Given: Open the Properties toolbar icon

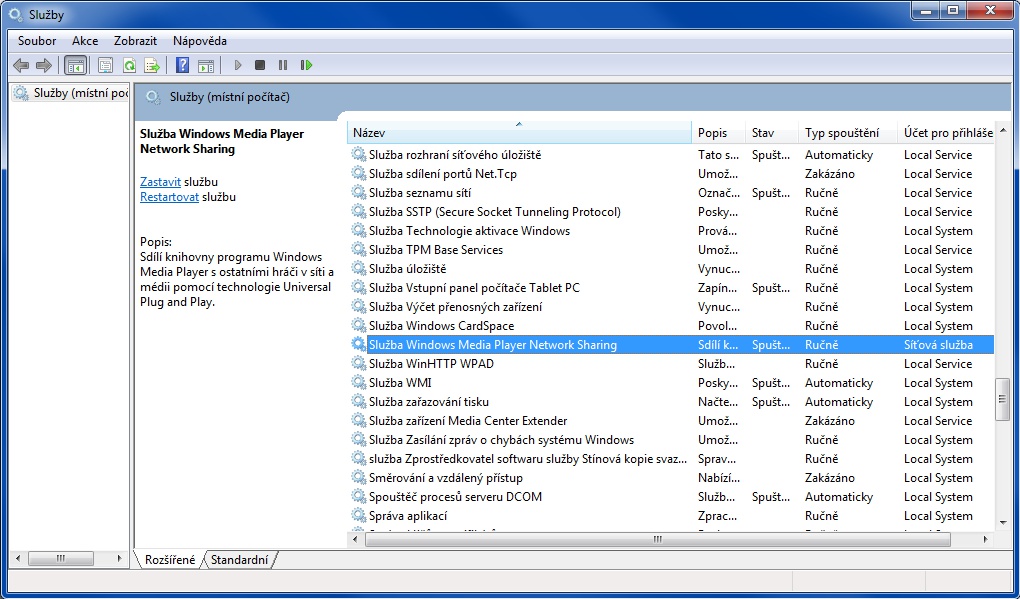Looking at the screenshot, I should click(x=105, y=65).
